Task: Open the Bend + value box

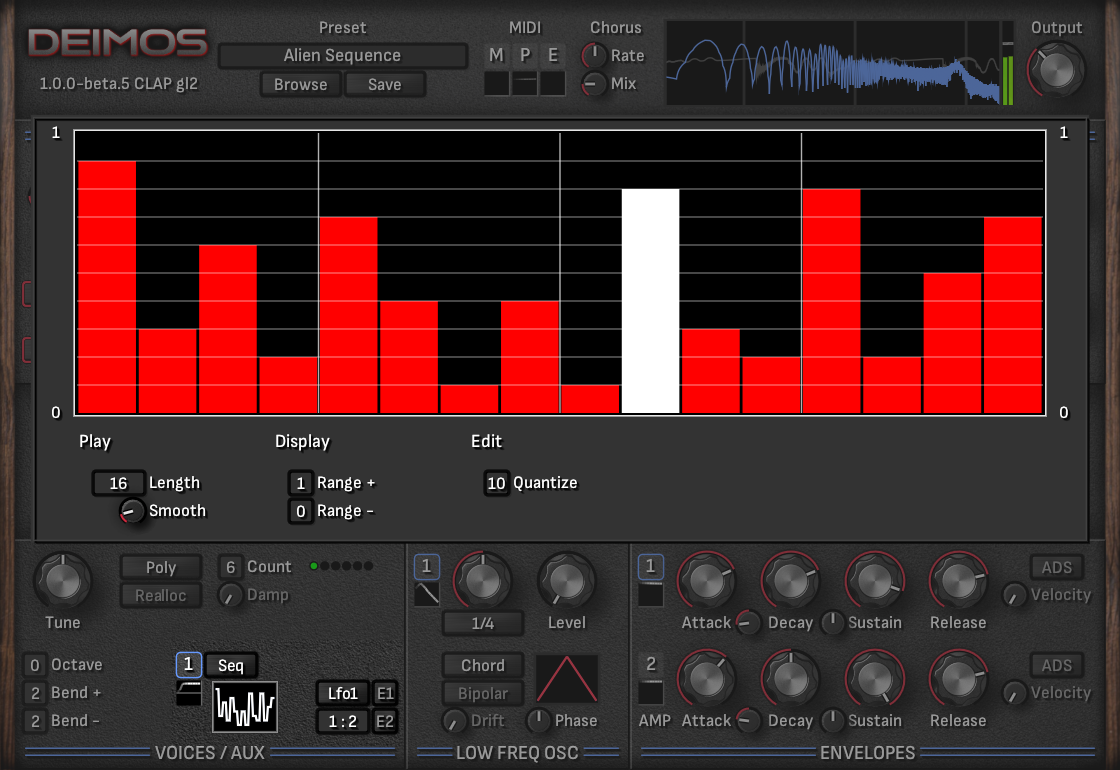Action: 34,693
